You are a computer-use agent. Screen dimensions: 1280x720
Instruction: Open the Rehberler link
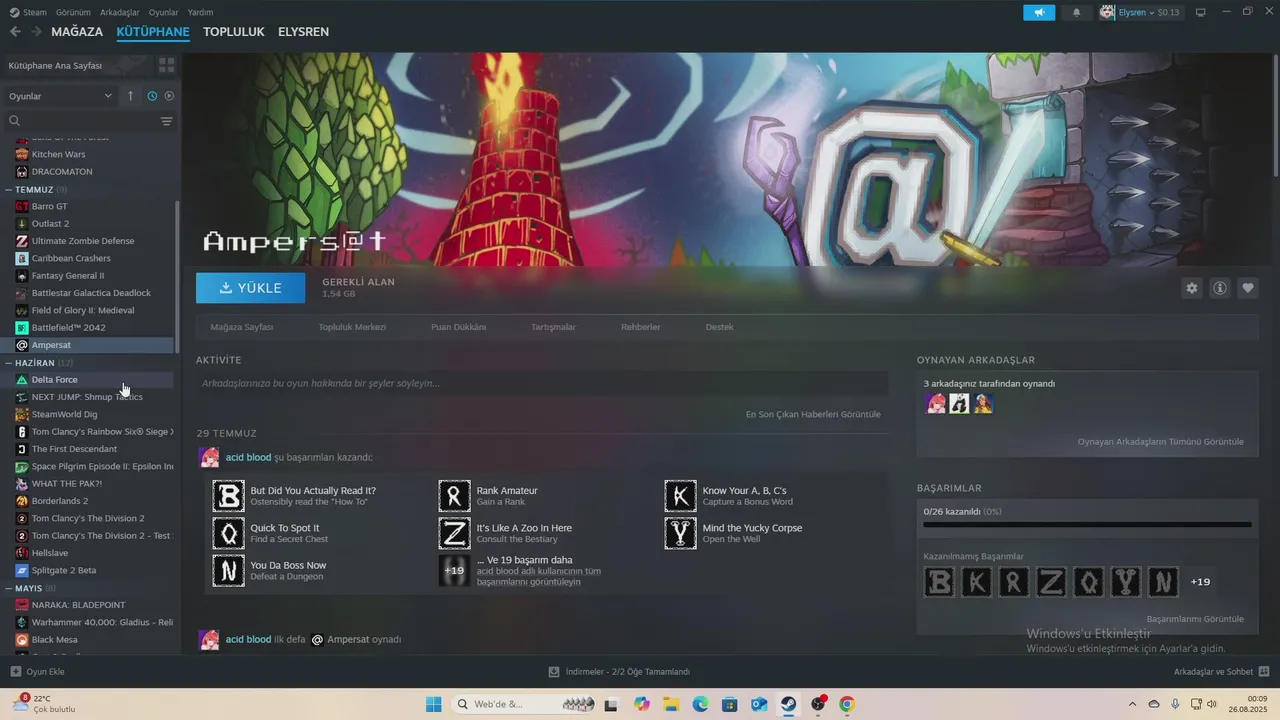(640, 327)
